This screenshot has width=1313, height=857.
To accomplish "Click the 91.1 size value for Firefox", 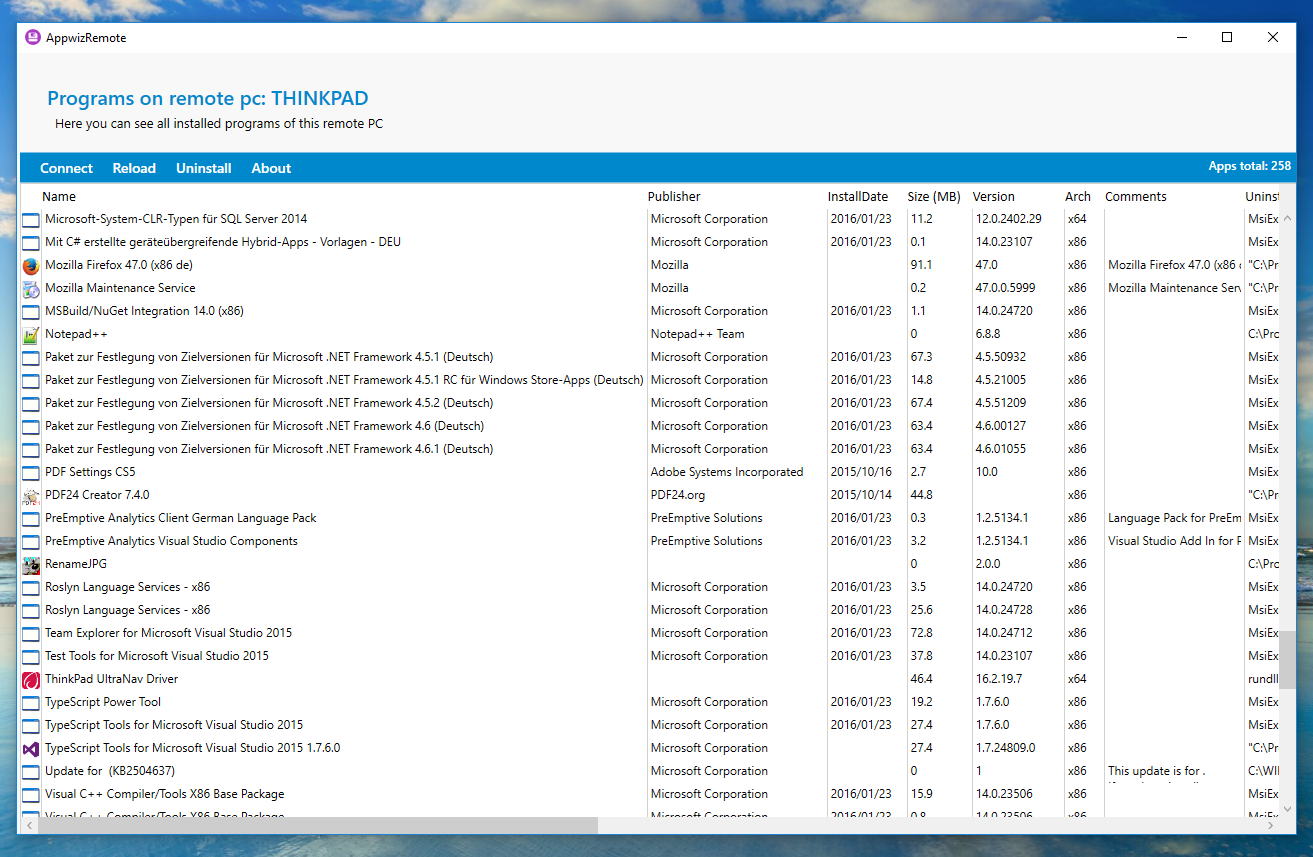I will click(921, 265).
